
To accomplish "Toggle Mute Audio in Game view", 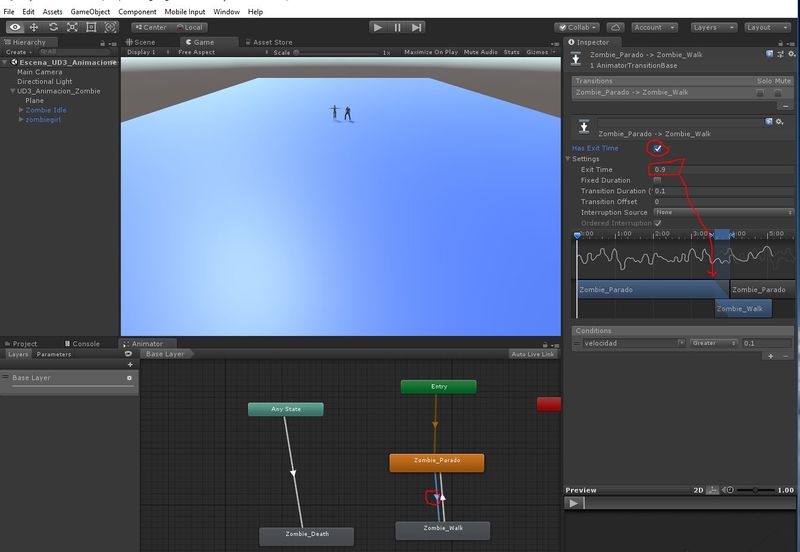I will coord(480,52).
